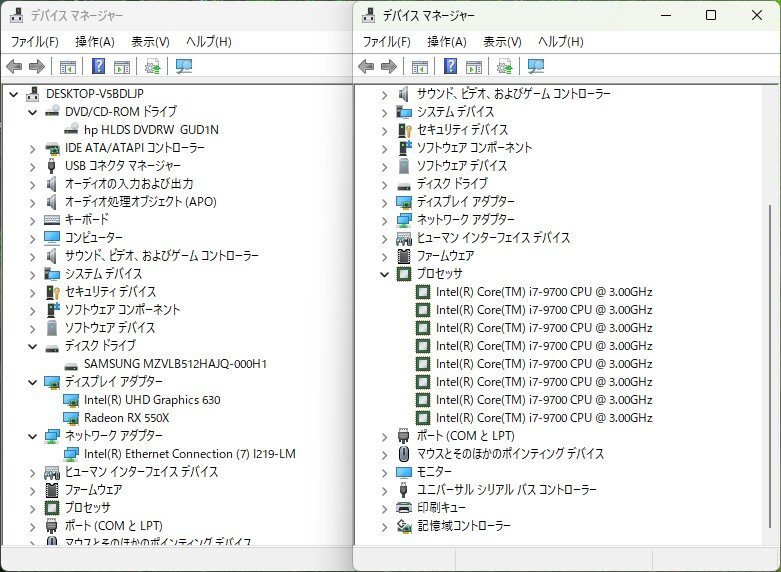Click Update driver icon in right window toolbar
This screenshot has height=572, width=781.
click(x=504, y=66)
